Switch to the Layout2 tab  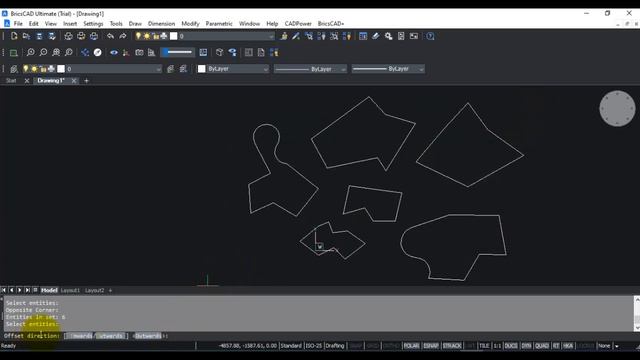point(94,290)
